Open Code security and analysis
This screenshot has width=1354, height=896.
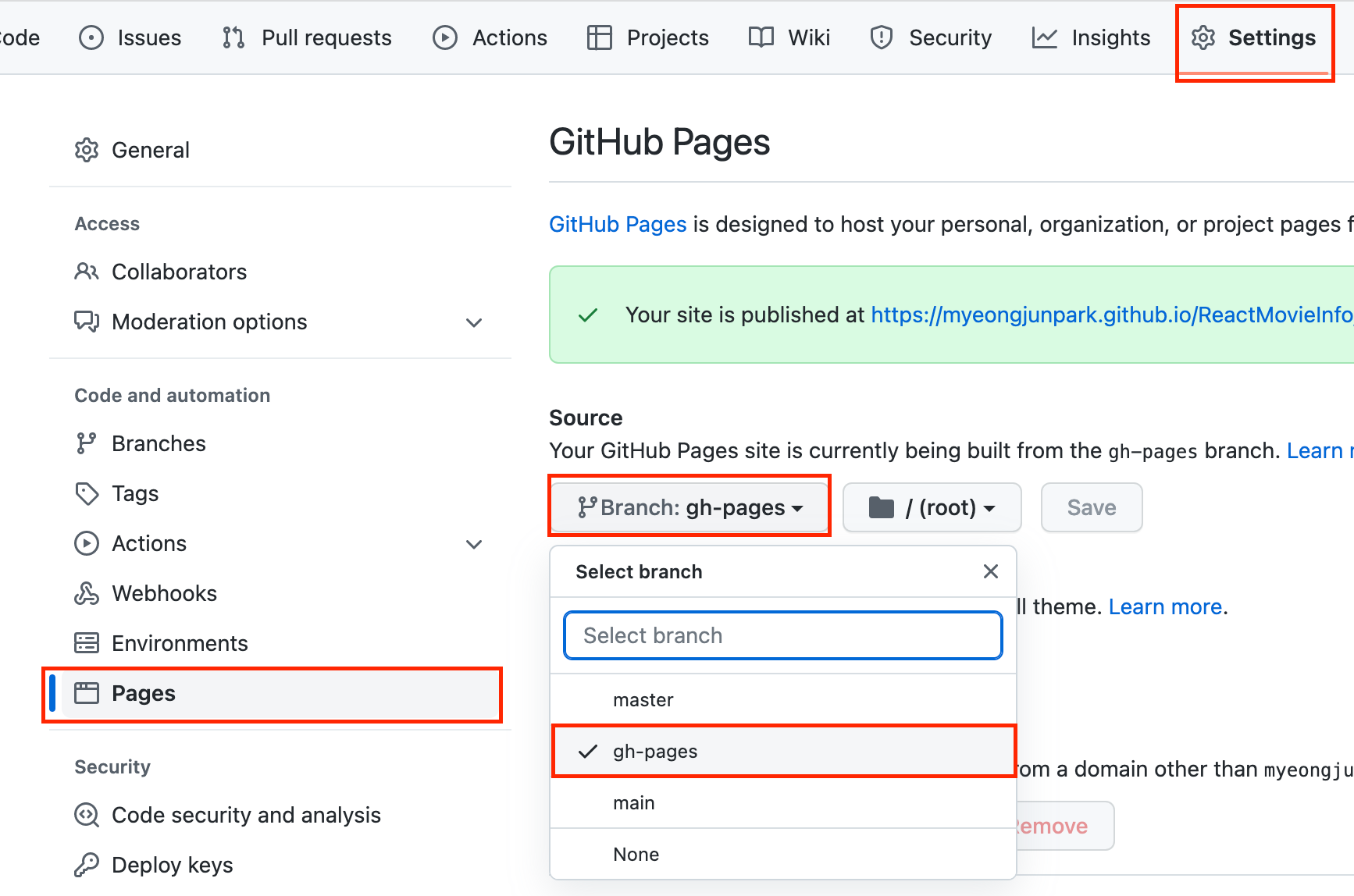click(280, 815)
